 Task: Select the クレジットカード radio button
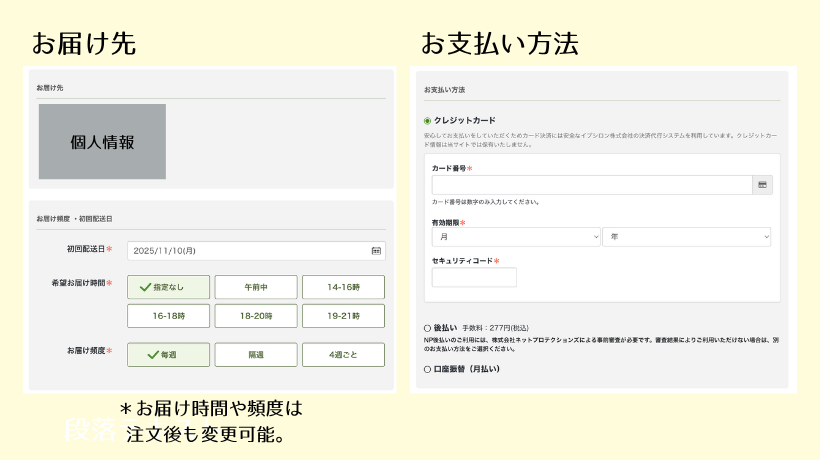click(428, 121)
